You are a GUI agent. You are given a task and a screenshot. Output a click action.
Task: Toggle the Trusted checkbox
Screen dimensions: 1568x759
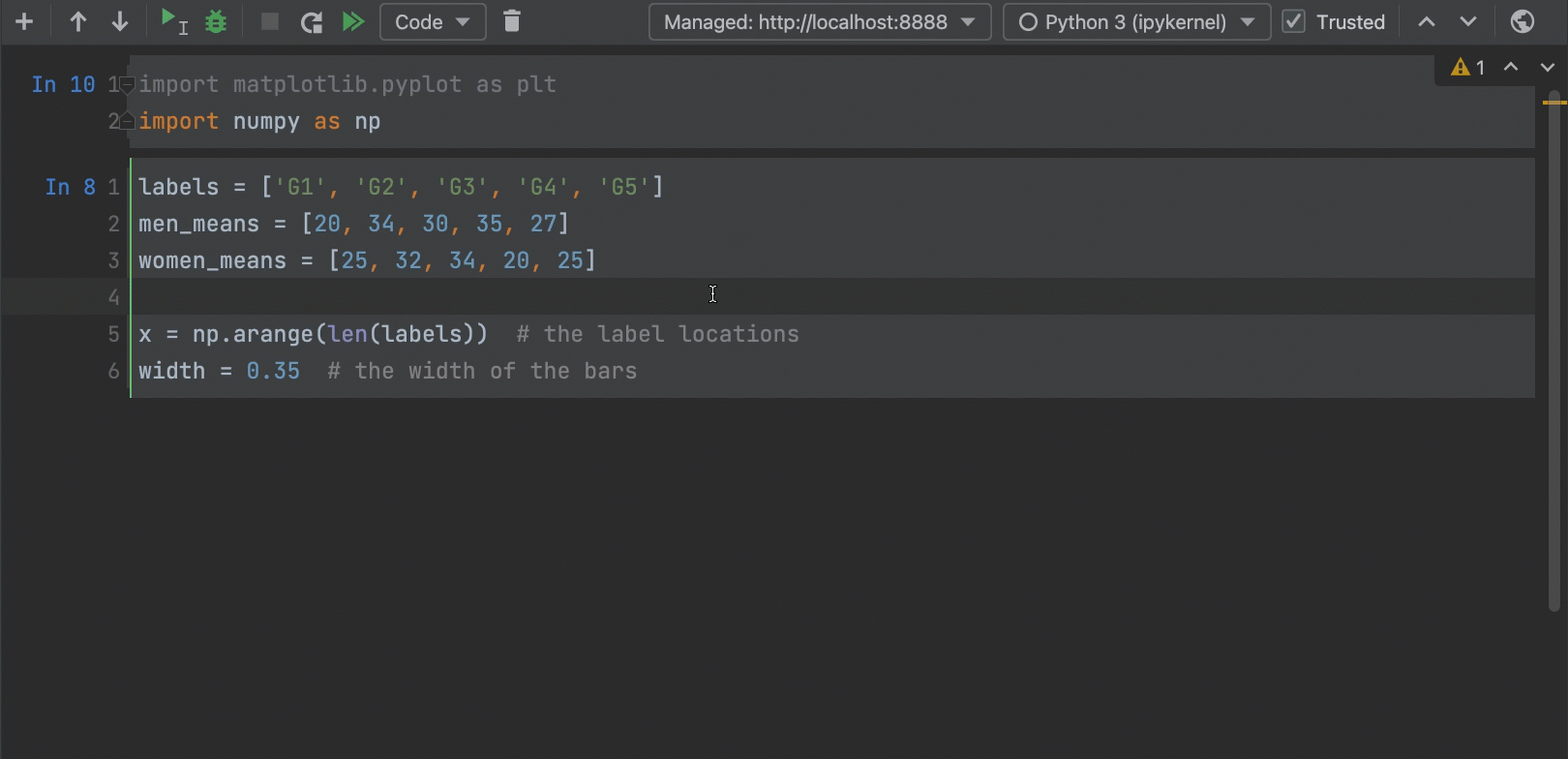(x=1293, y=21)
